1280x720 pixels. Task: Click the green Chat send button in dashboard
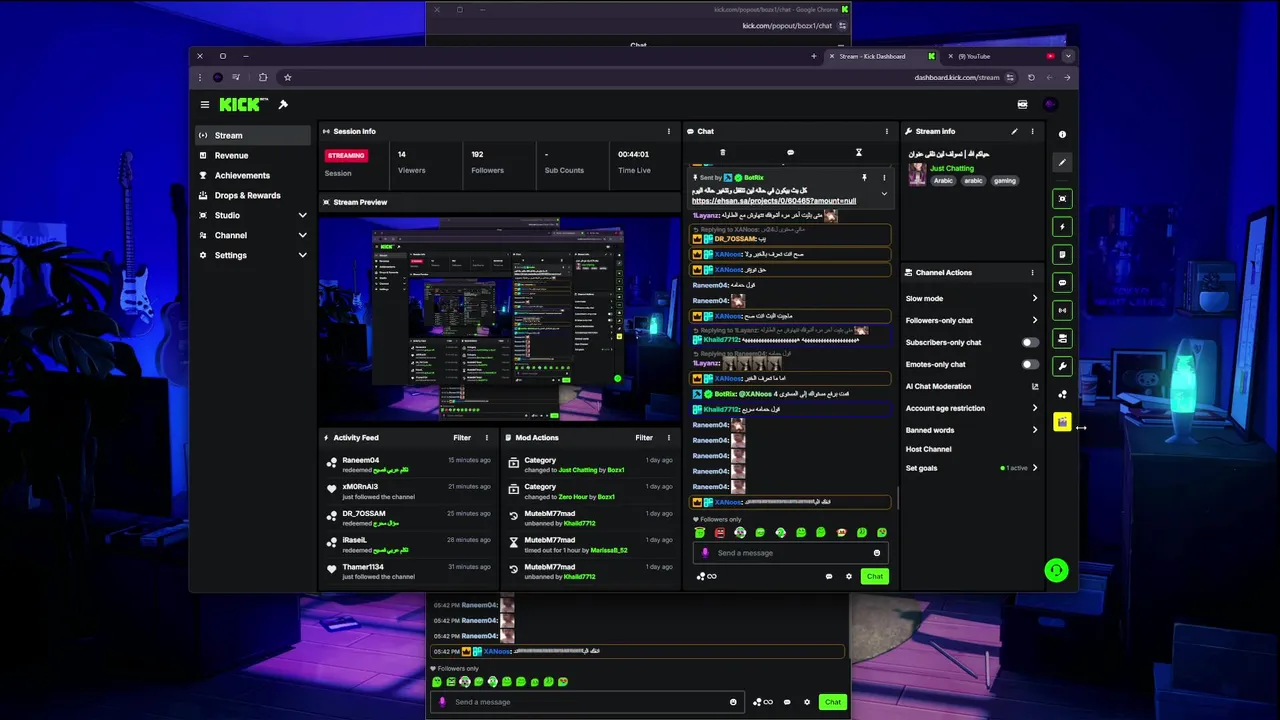875,576
